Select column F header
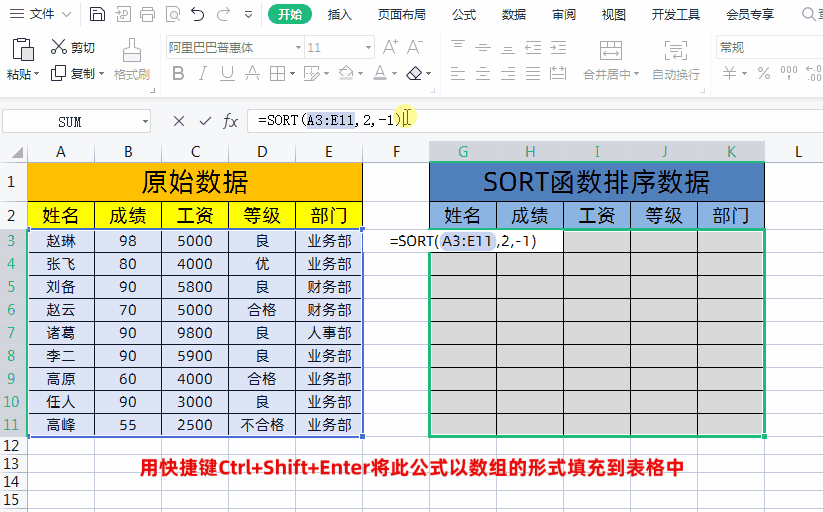823x512 pixels. tap(396, 152)
